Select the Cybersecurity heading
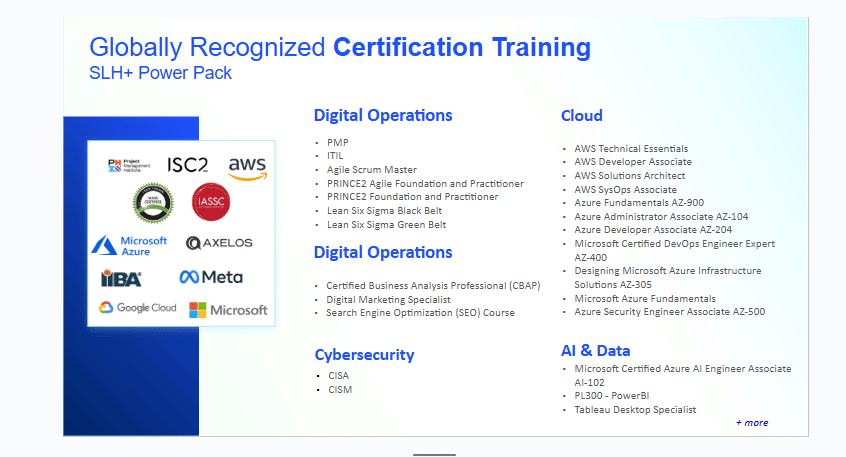 [x=364, y=354]
